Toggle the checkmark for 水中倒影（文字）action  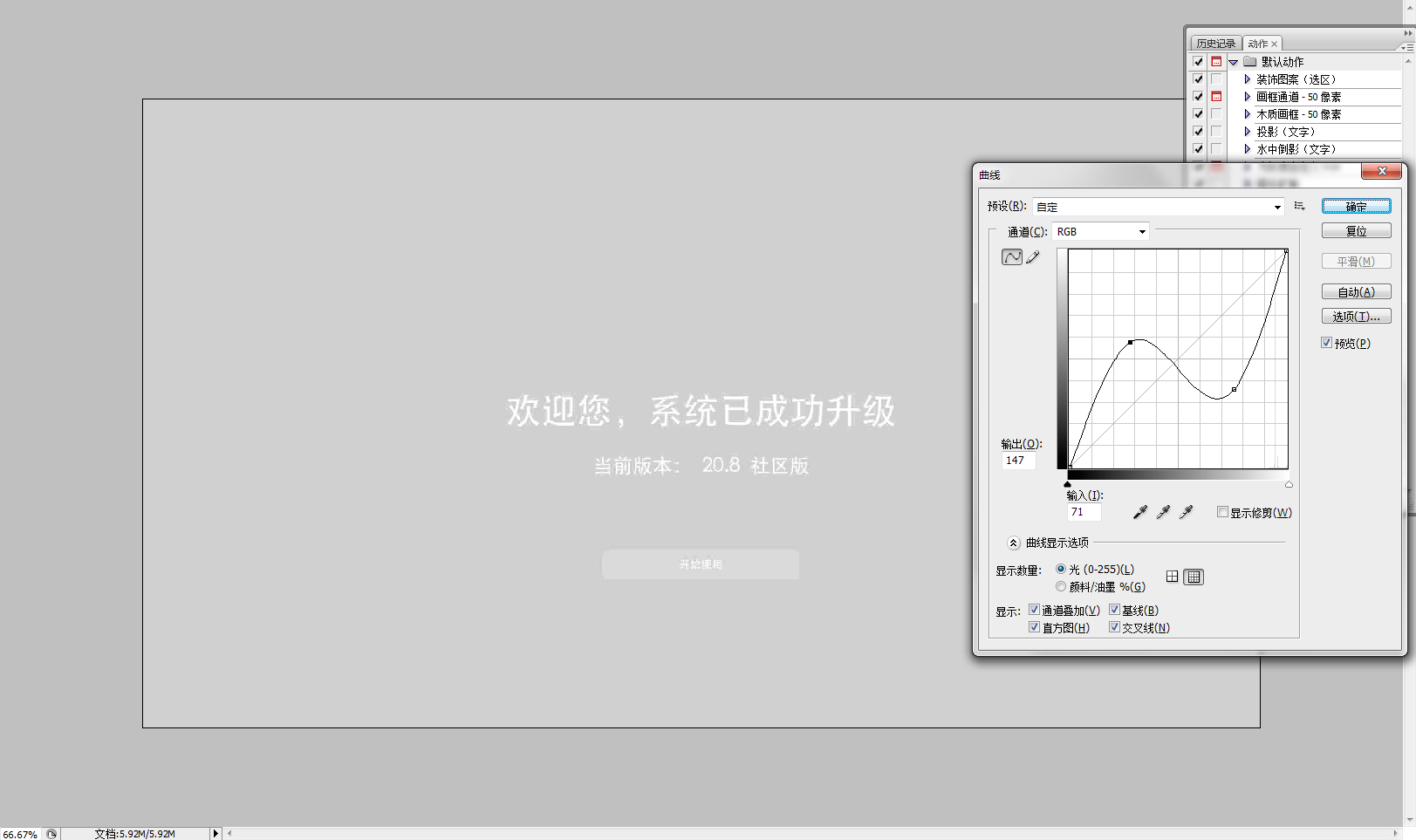(1198, 149)
